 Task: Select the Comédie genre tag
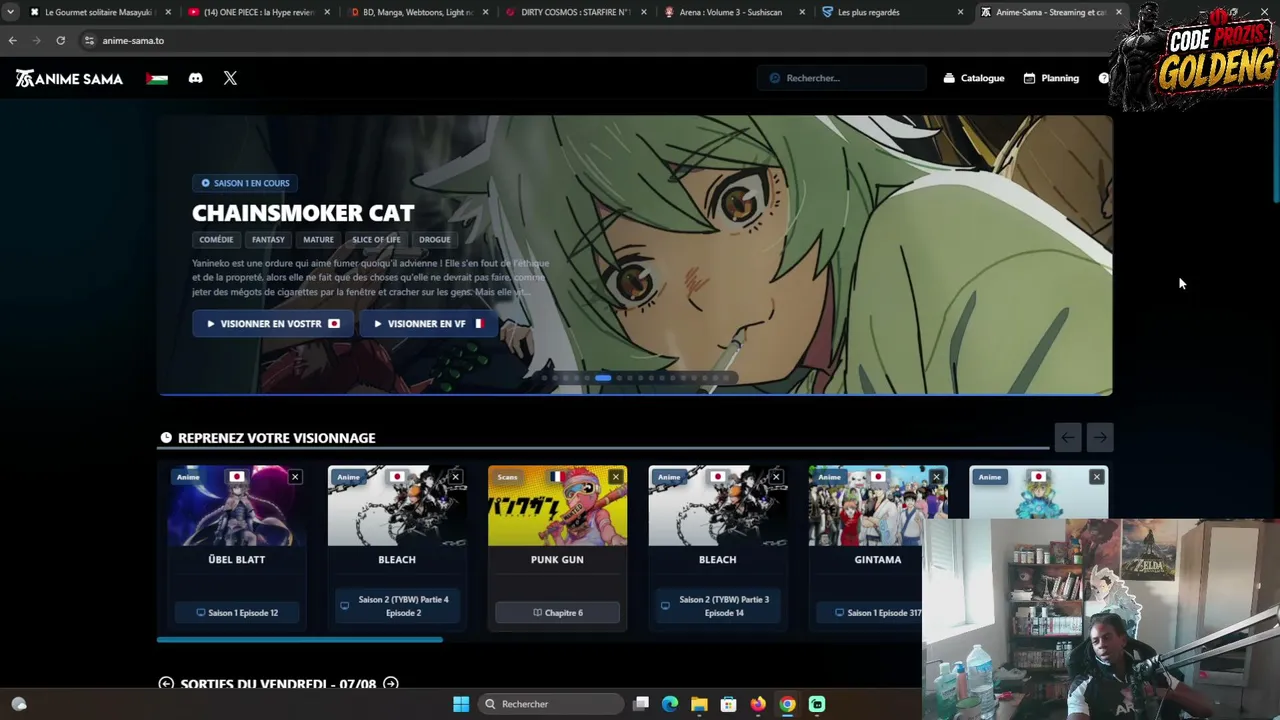click(x=216, y=240)
